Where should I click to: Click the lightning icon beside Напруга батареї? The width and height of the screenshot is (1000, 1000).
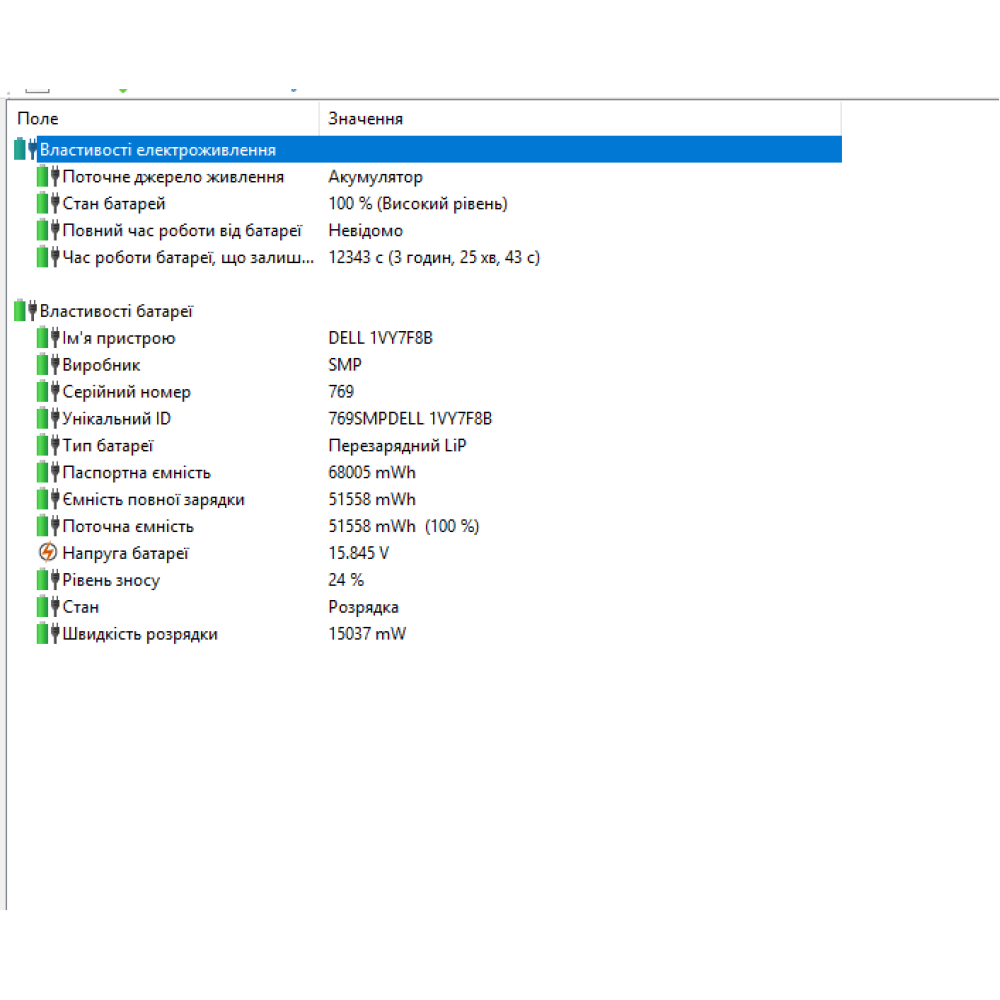[x=46, y=553]
